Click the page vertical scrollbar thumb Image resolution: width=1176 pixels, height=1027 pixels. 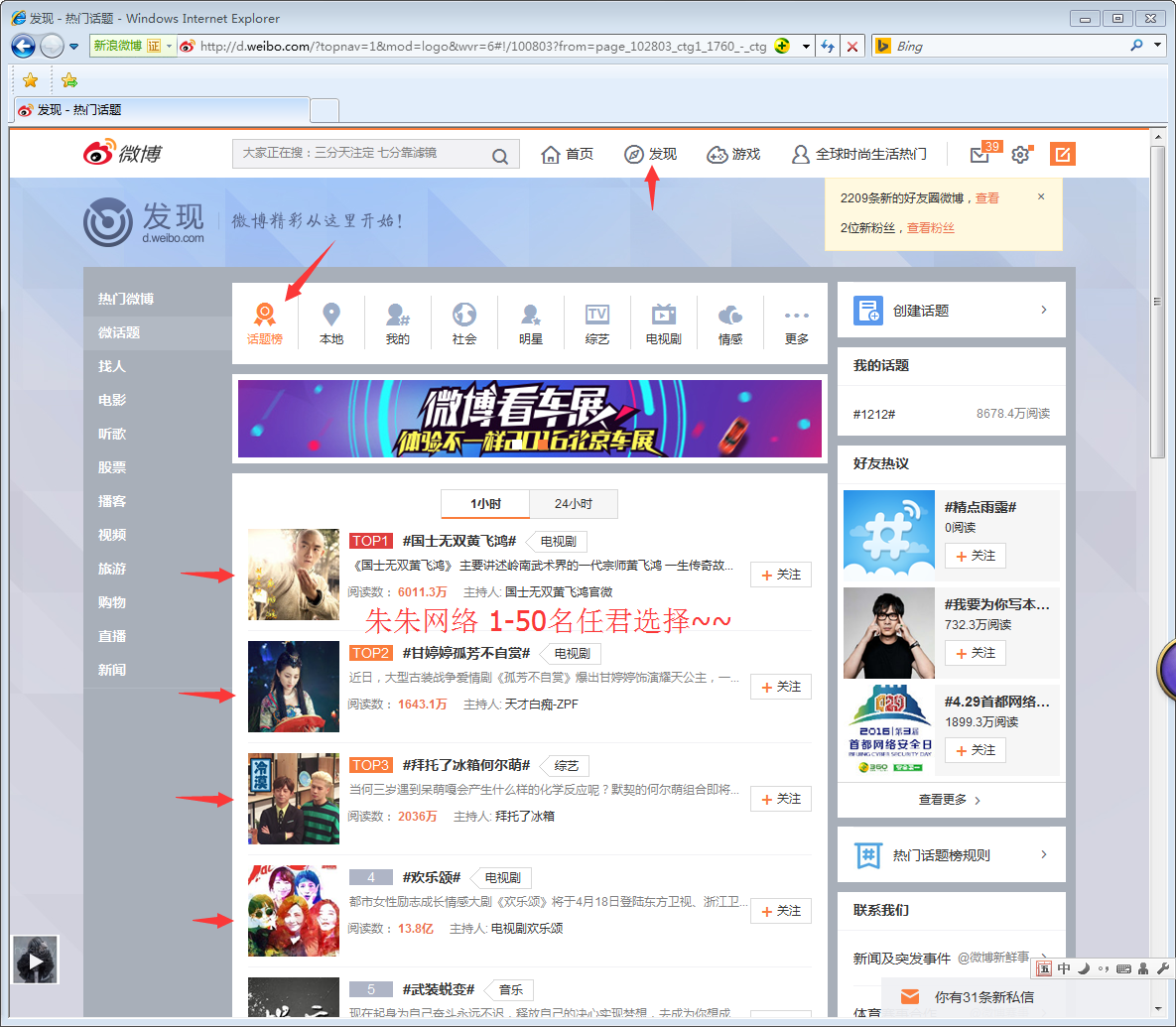click(1157, 301)
